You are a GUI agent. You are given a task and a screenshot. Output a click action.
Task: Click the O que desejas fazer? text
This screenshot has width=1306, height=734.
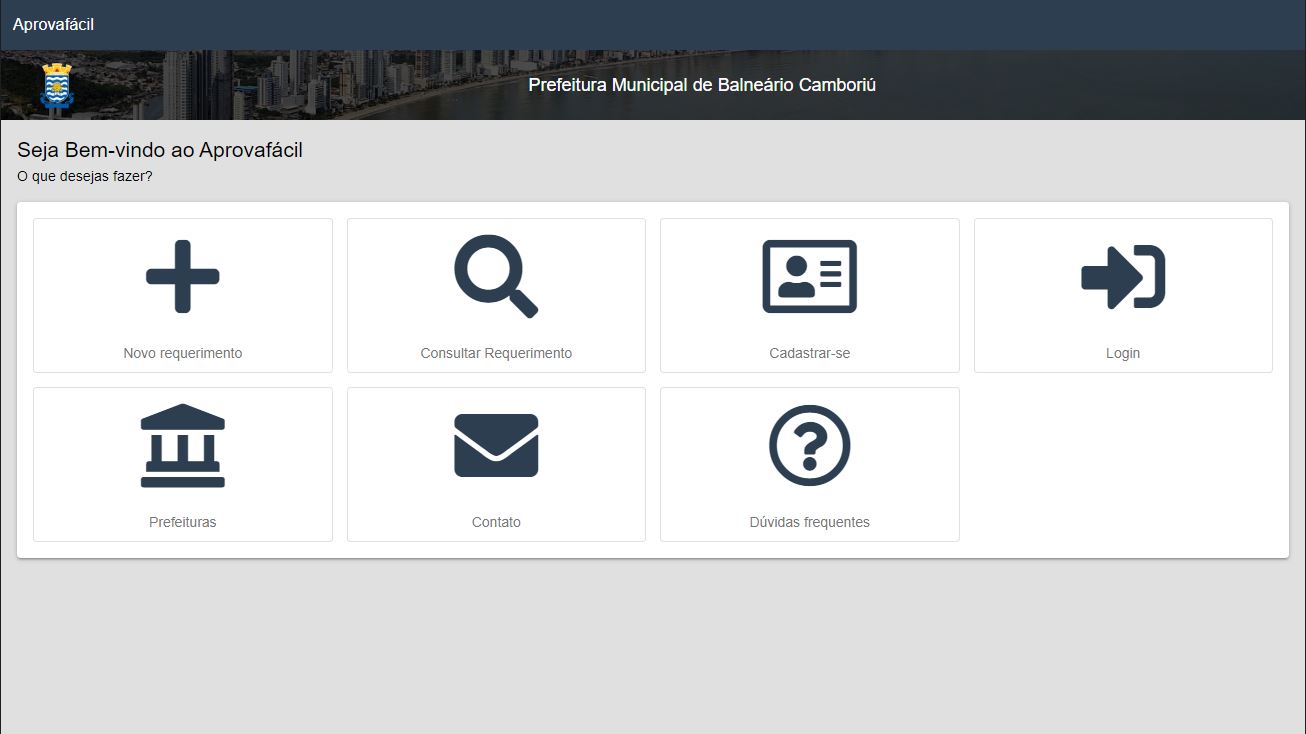pyautogui.click(x=85, y=177)
